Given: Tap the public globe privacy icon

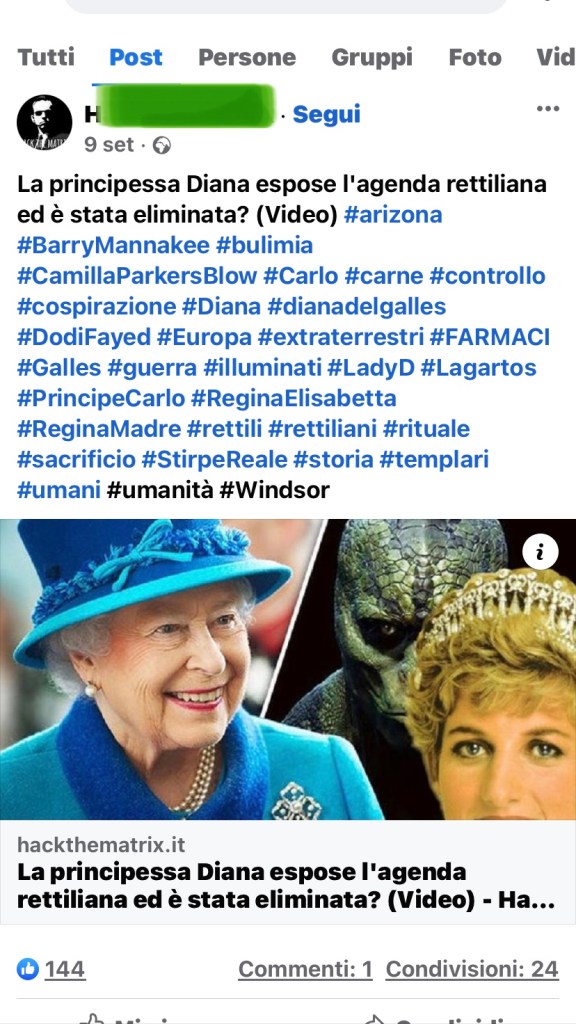Looking at the screenshot, I should (x=161, y=146).
